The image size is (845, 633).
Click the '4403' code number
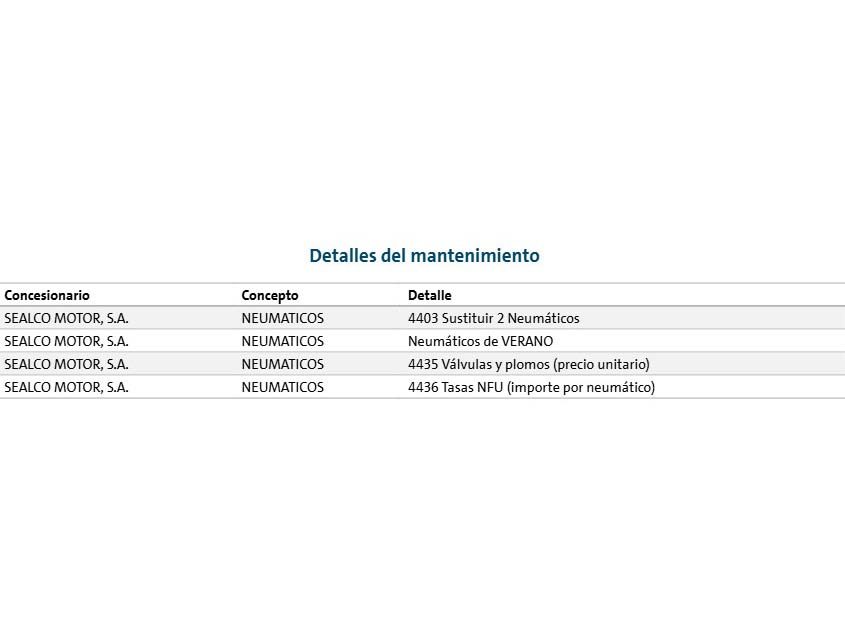[x=423, y=319]
